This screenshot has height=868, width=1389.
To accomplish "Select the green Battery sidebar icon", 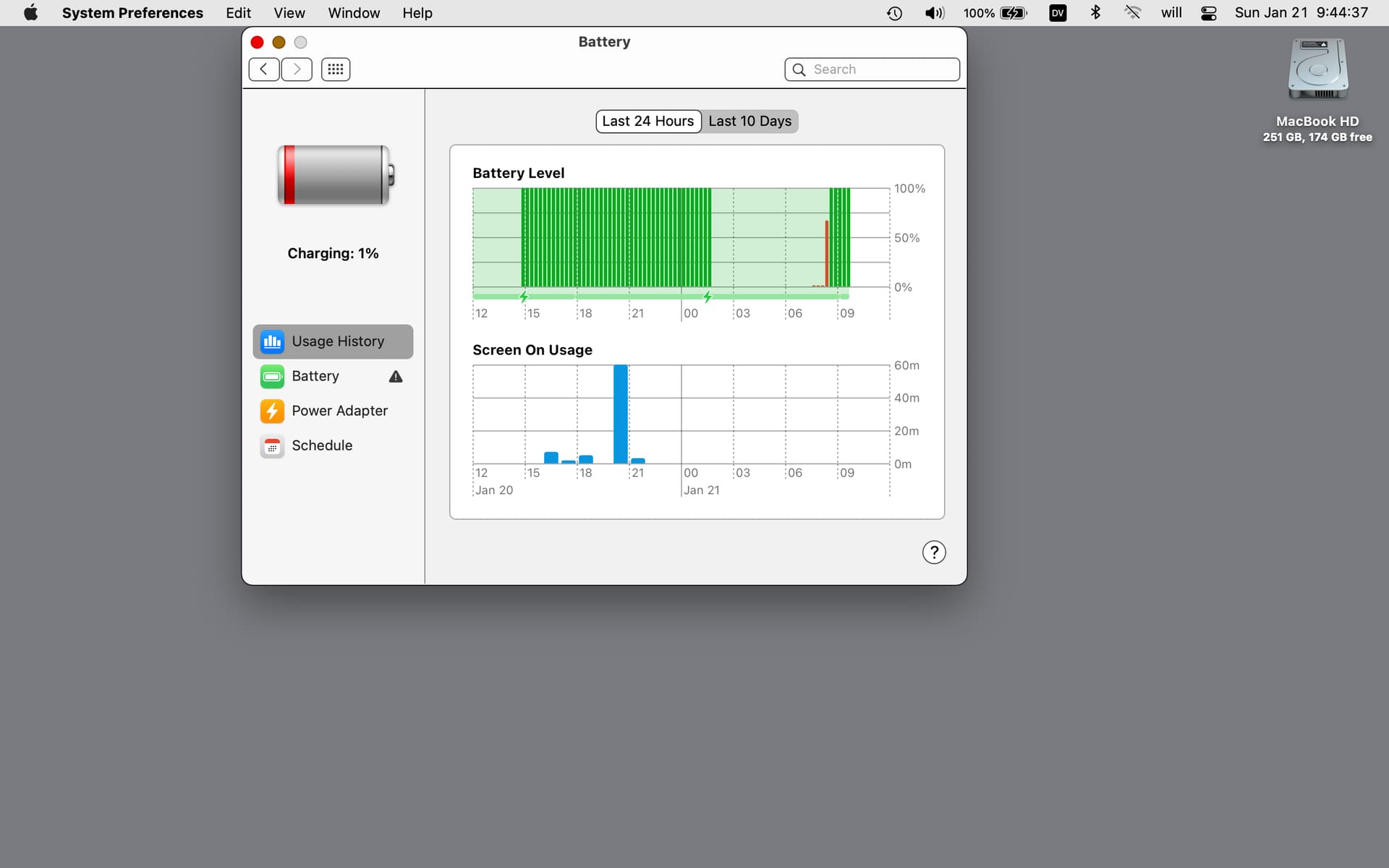I will pyautogui.click(x=272, y=376).
